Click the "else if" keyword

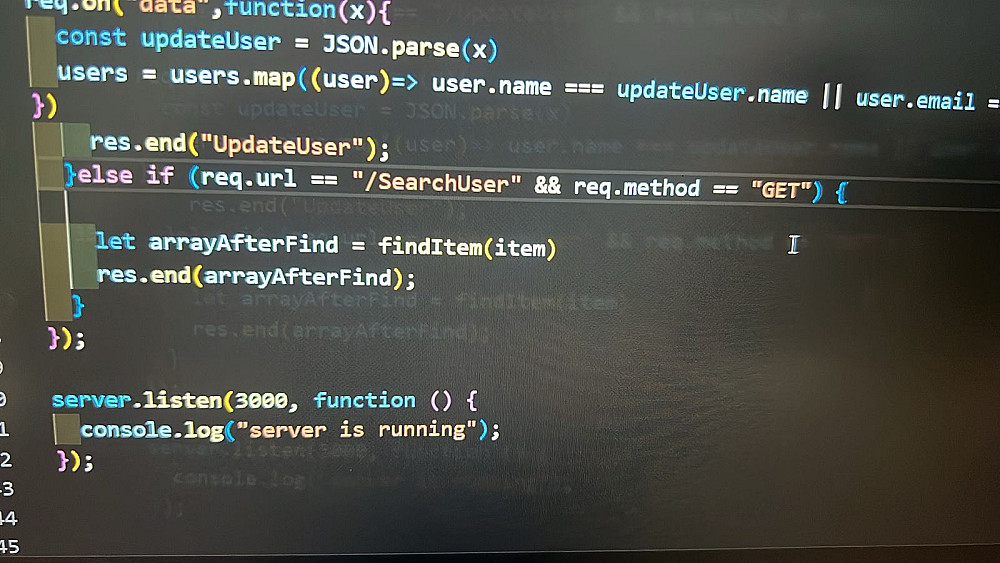pyautogui.click(x=125, y=175)
